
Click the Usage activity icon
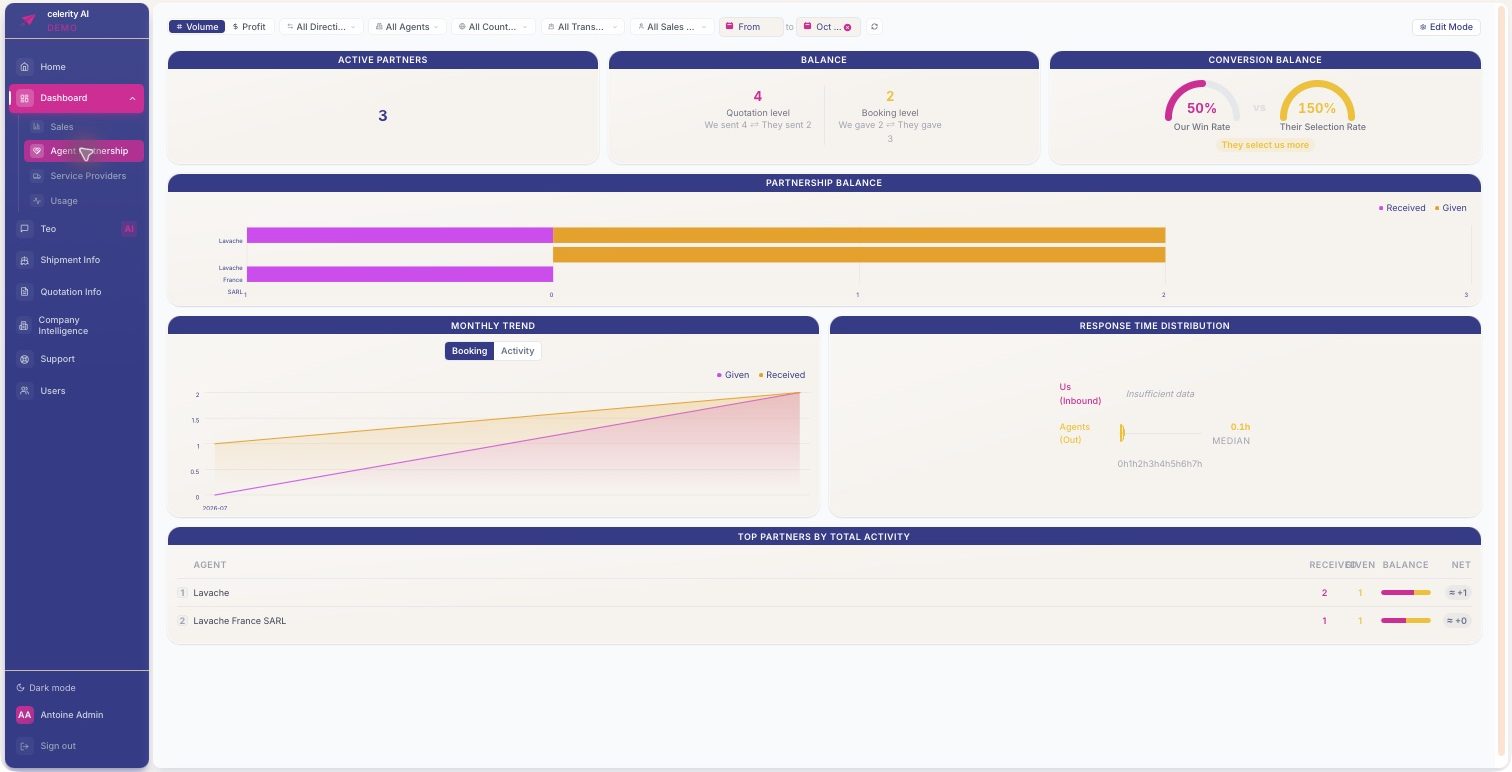[x=38, y=201]
